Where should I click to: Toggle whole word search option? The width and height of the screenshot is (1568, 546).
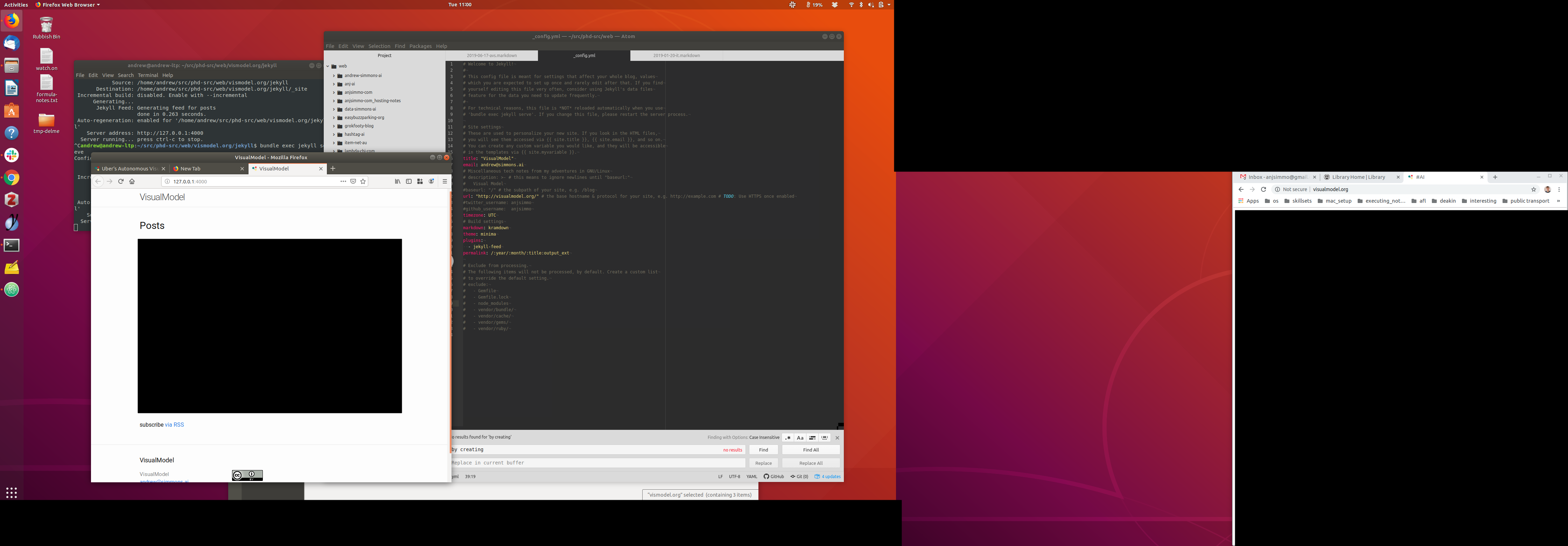[825, 437]
